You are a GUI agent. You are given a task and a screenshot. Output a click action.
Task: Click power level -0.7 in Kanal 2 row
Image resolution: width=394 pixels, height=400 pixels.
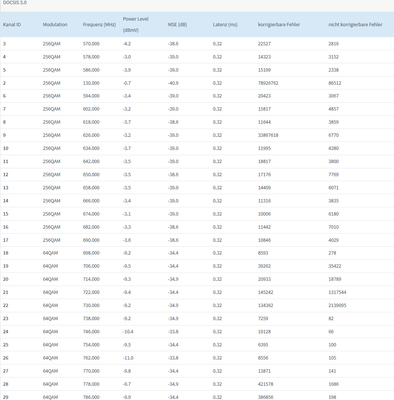[127, 83]
